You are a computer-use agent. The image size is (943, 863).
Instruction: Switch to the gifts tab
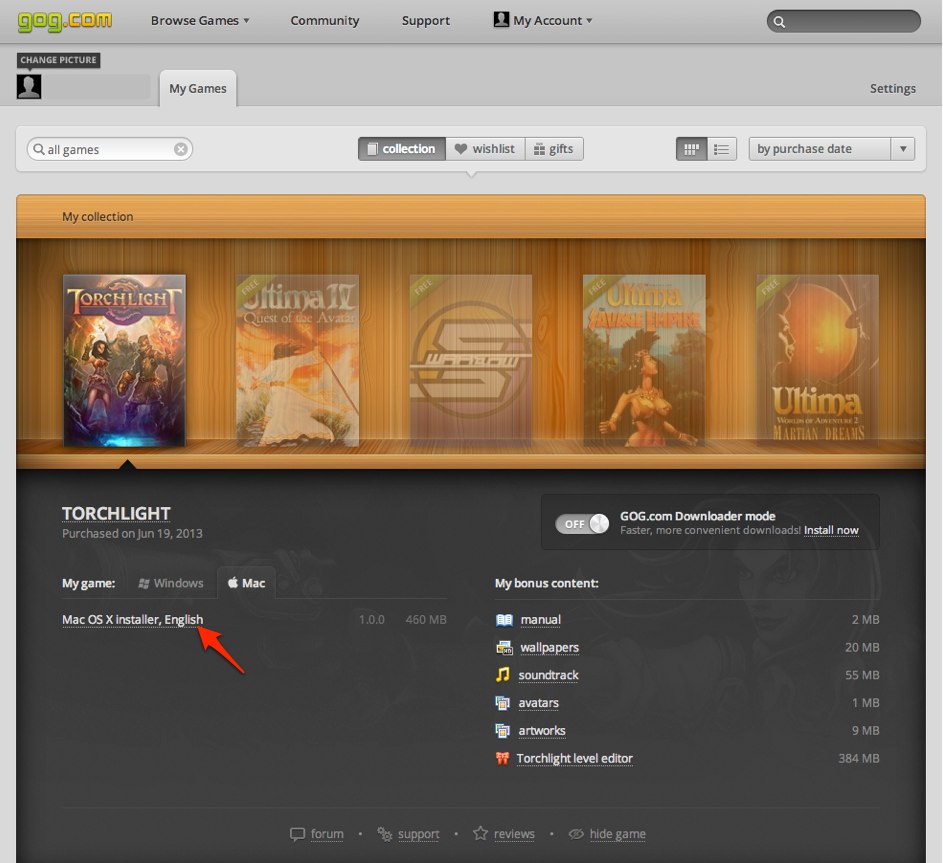pyautogui.click(x=554, y=149)
